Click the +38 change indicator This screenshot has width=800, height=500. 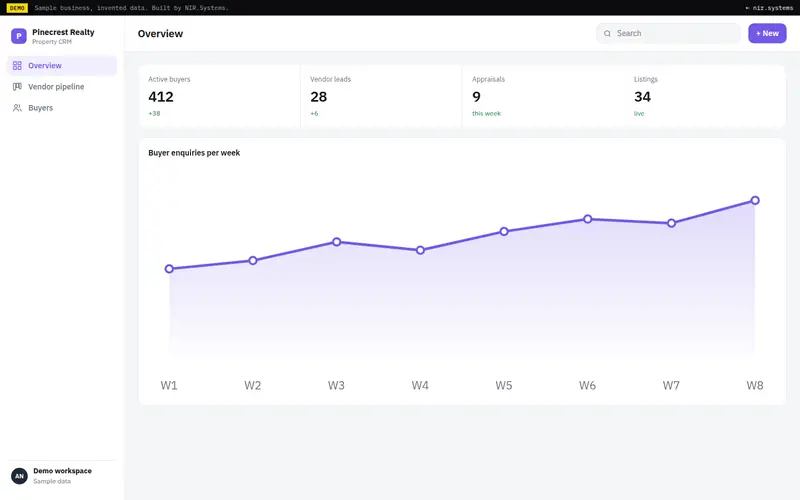click(x=154, y=113)
